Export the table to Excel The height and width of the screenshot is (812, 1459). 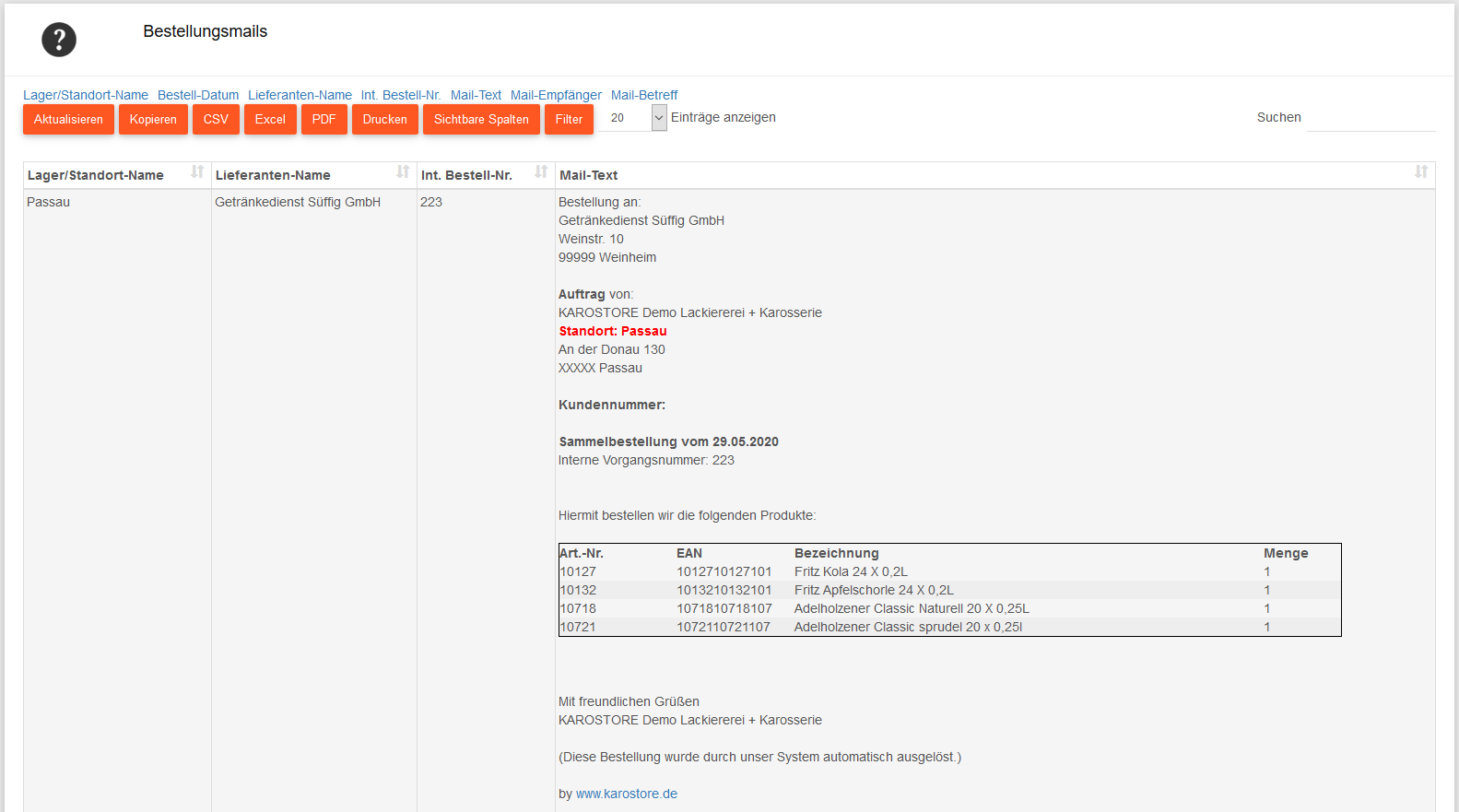pos(270,120)
